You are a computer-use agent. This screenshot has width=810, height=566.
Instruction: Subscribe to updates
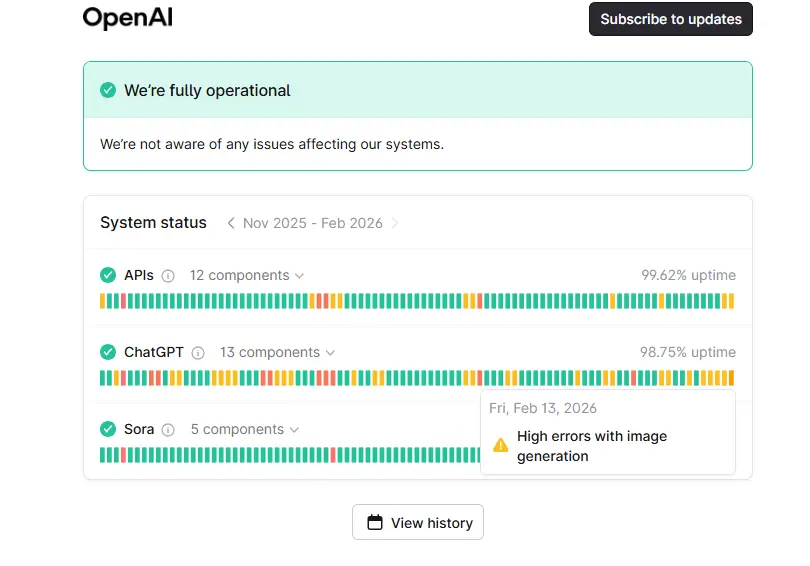click(x=671, y=19)
